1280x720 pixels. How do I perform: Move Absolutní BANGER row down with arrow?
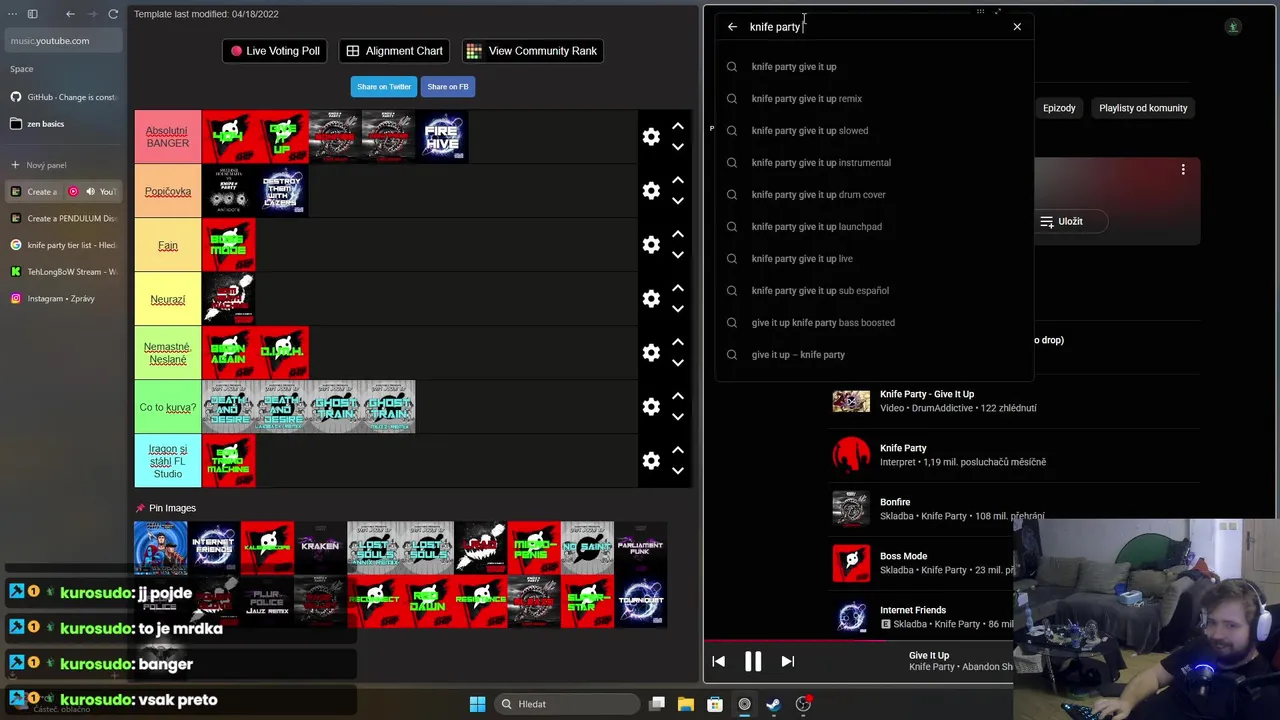coord(678,147)
